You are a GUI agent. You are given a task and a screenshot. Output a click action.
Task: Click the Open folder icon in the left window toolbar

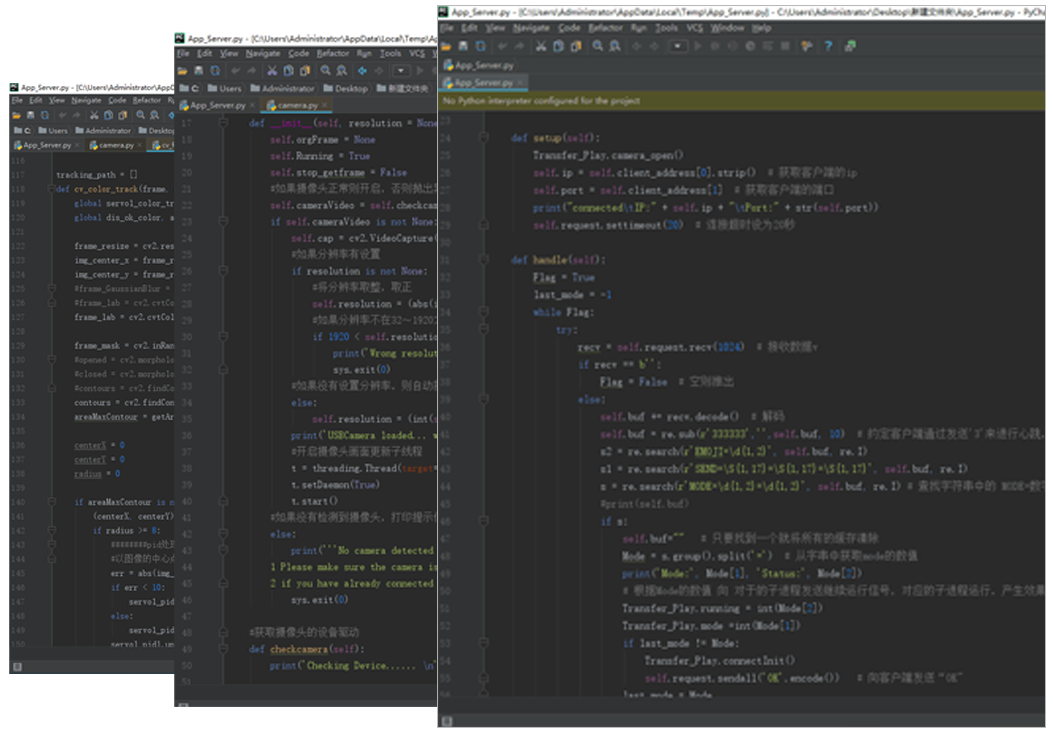tap(18, 115)
